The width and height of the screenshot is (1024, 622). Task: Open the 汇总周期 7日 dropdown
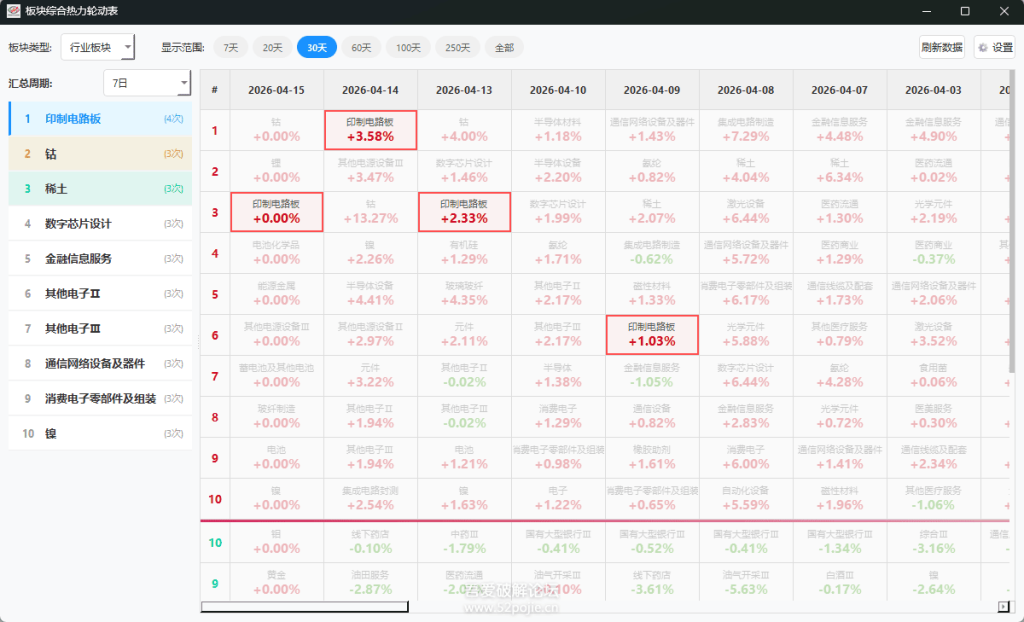(147, 83)
